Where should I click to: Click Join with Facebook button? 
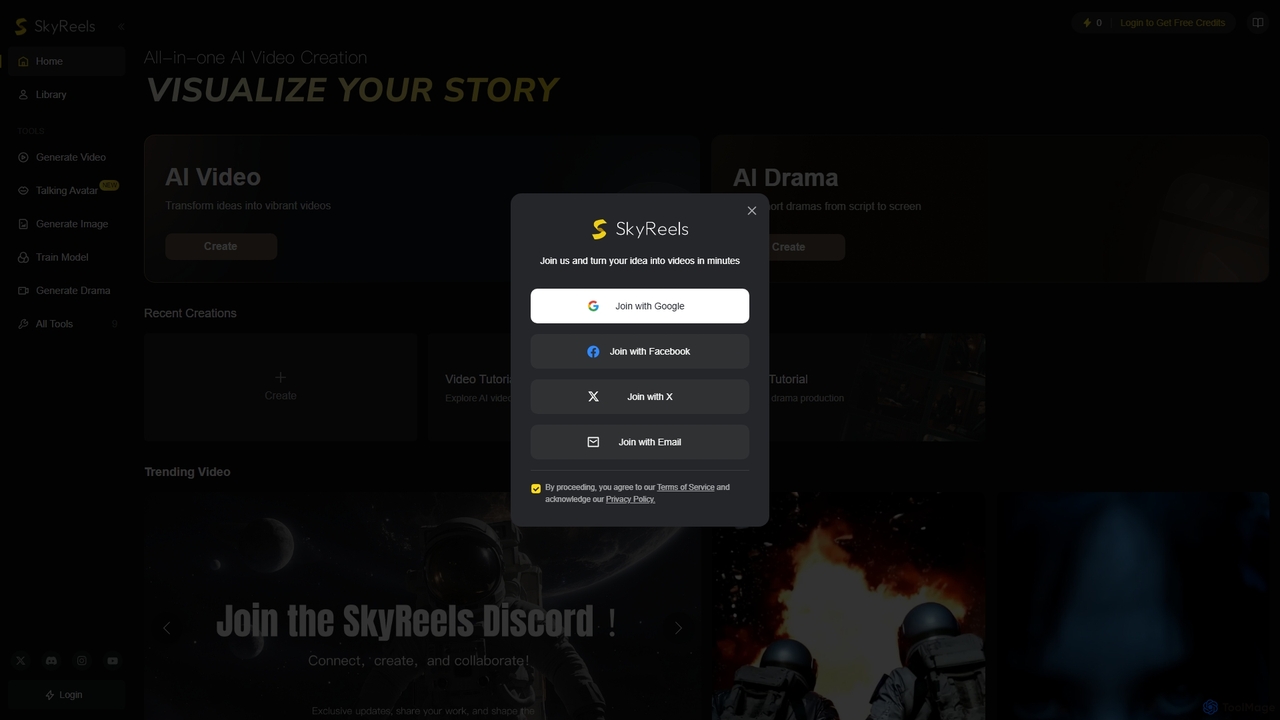point(640,352)
